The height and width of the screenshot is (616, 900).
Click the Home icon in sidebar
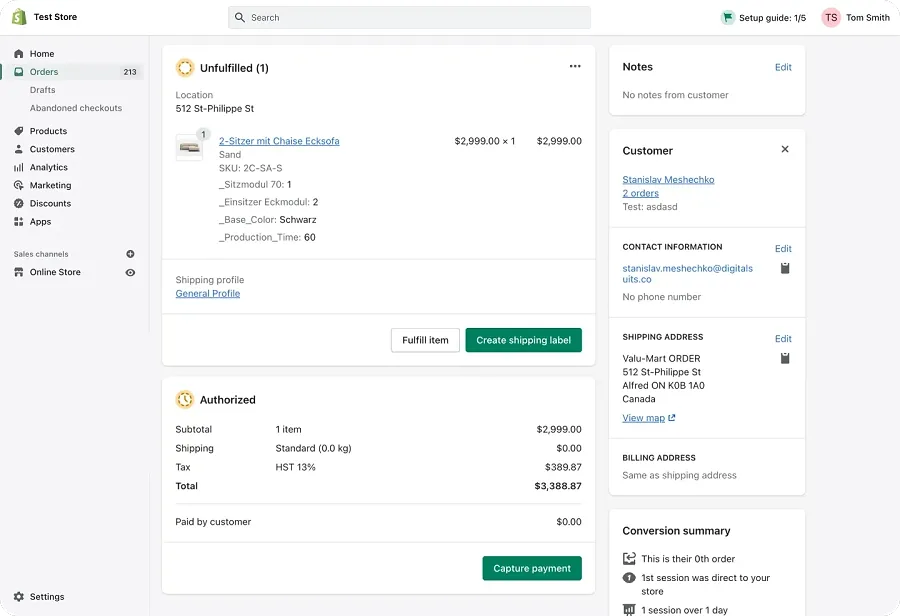pyautogui.click(x=19, y=53)
